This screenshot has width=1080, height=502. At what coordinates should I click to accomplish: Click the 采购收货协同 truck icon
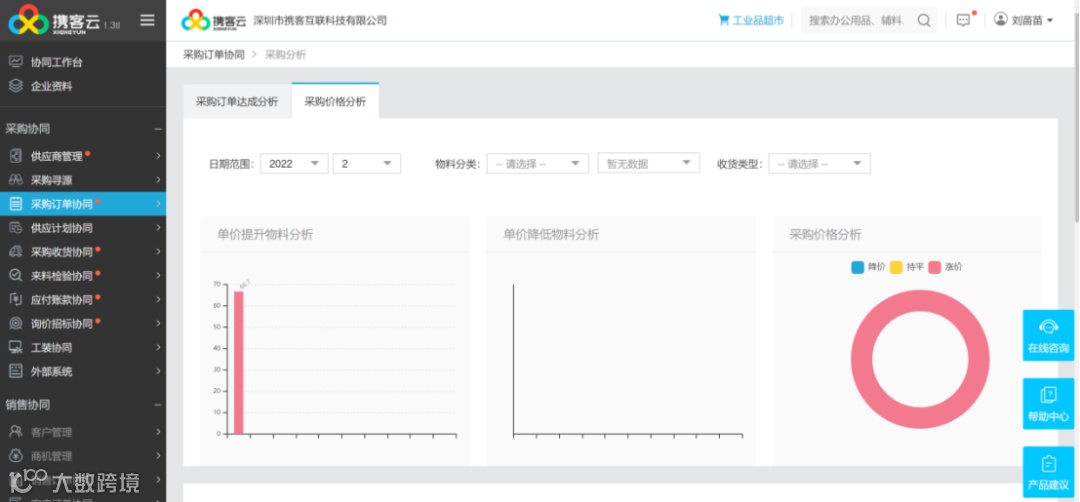[16, 251]
